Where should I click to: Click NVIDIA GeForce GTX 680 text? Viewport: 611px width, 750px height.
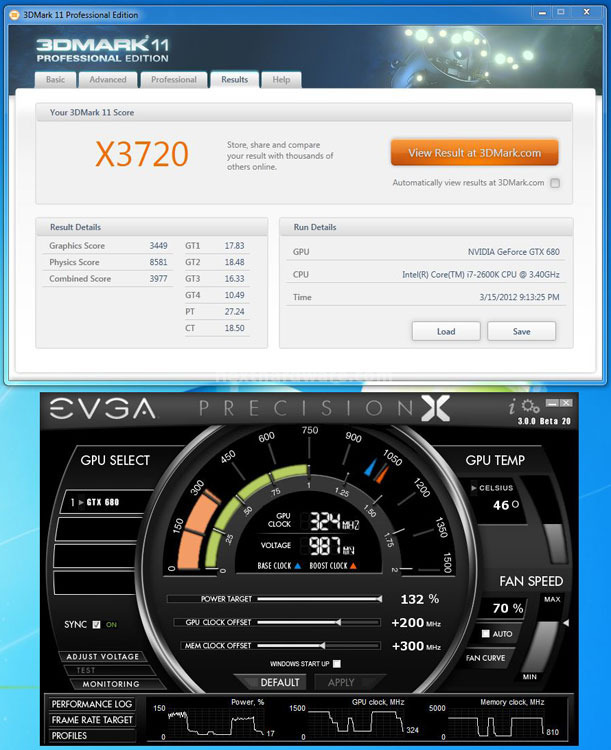[513, 252]
